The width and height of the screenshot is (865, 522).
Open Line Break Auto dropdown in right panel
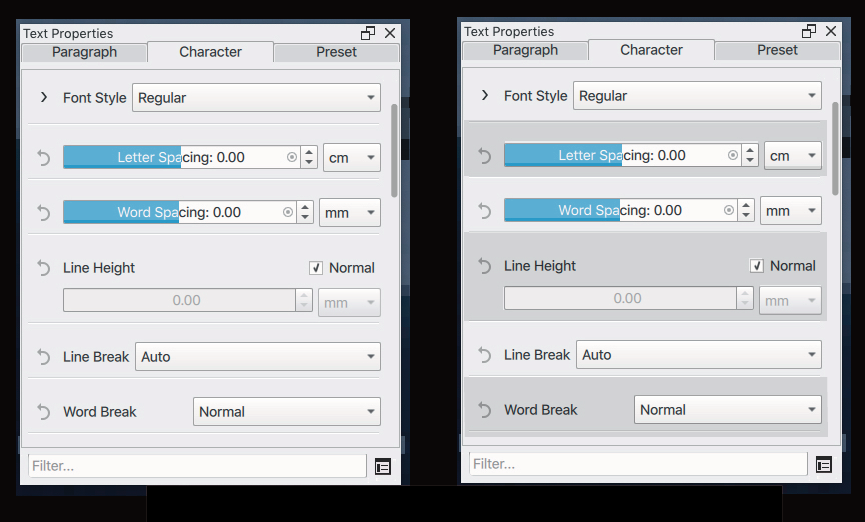click(698, 355)
